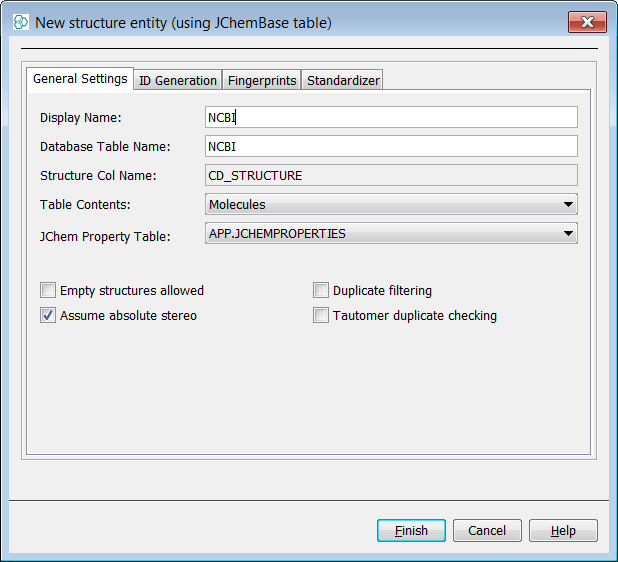The width and height of the screenshot is (618, 562).
Task: Click the Table Contents dropdown arrow
Action: click(x=568, y=205)
